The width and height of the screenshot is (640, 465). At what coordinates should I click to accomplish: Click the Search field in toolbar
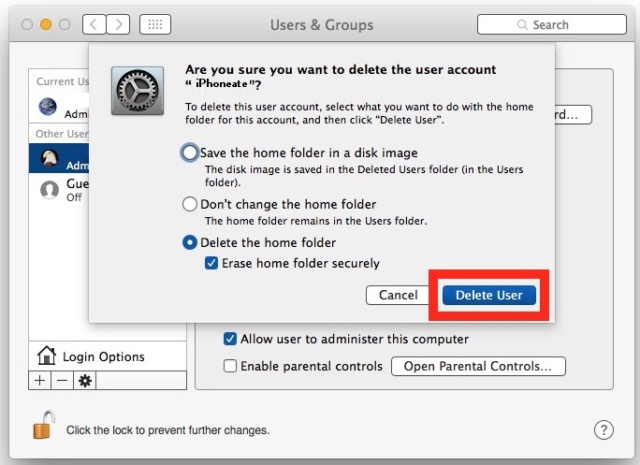pyautogui.click(x=551, y=25)
